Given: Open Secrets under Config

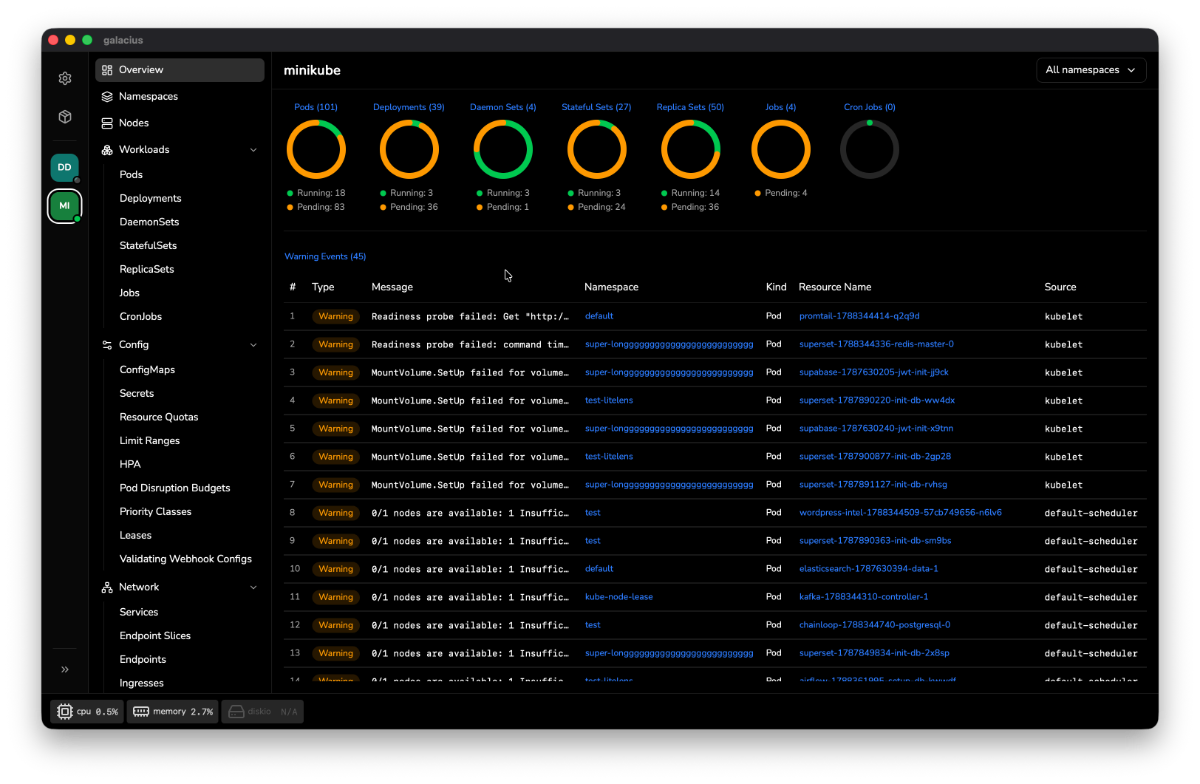Looking at the screenshot, I should click(x=137, y=394).
